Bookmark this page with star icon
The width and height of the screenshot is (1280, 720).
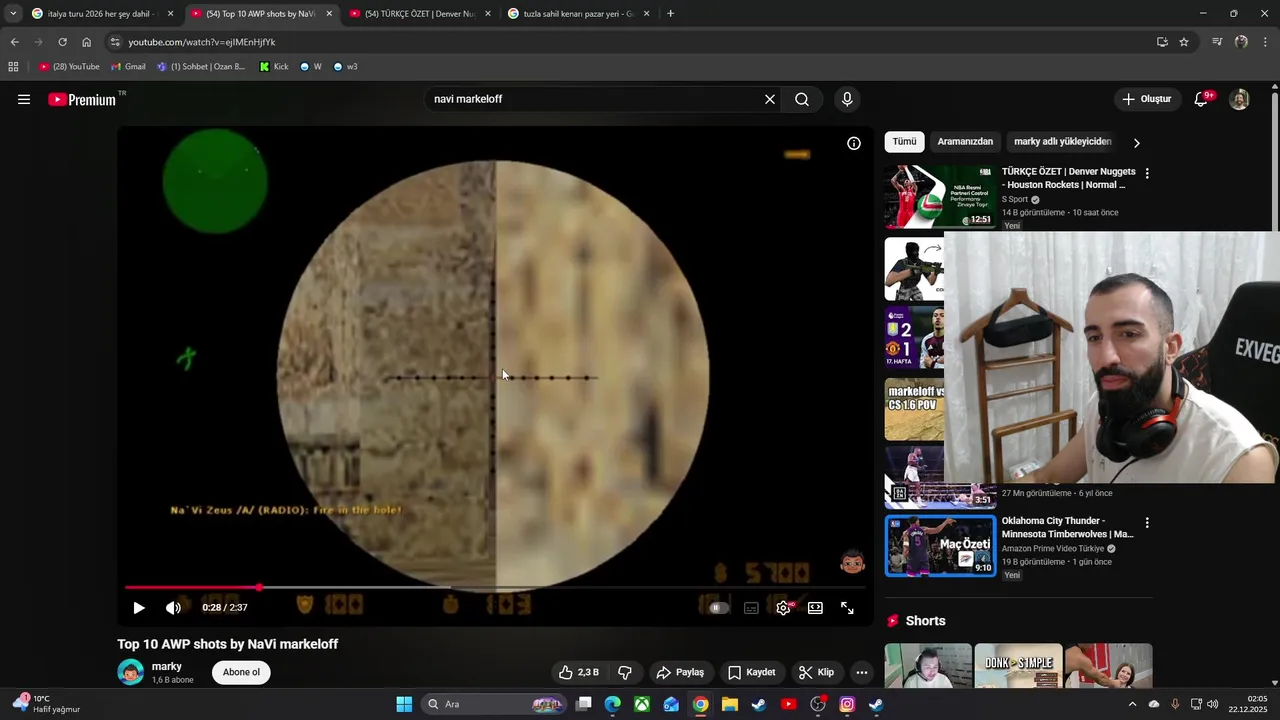point(1184,42)
